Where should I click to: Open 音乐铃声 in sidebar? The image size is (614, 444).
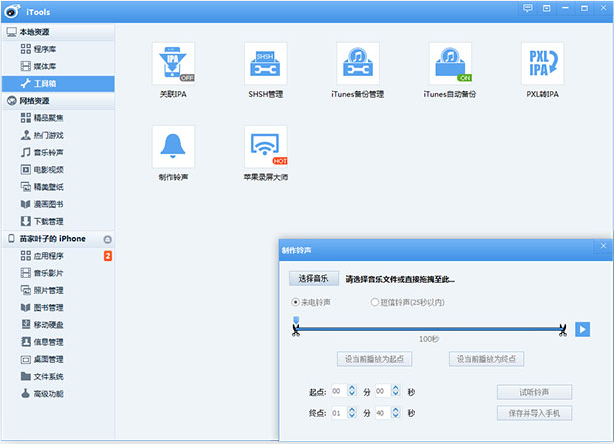point(58,152)
